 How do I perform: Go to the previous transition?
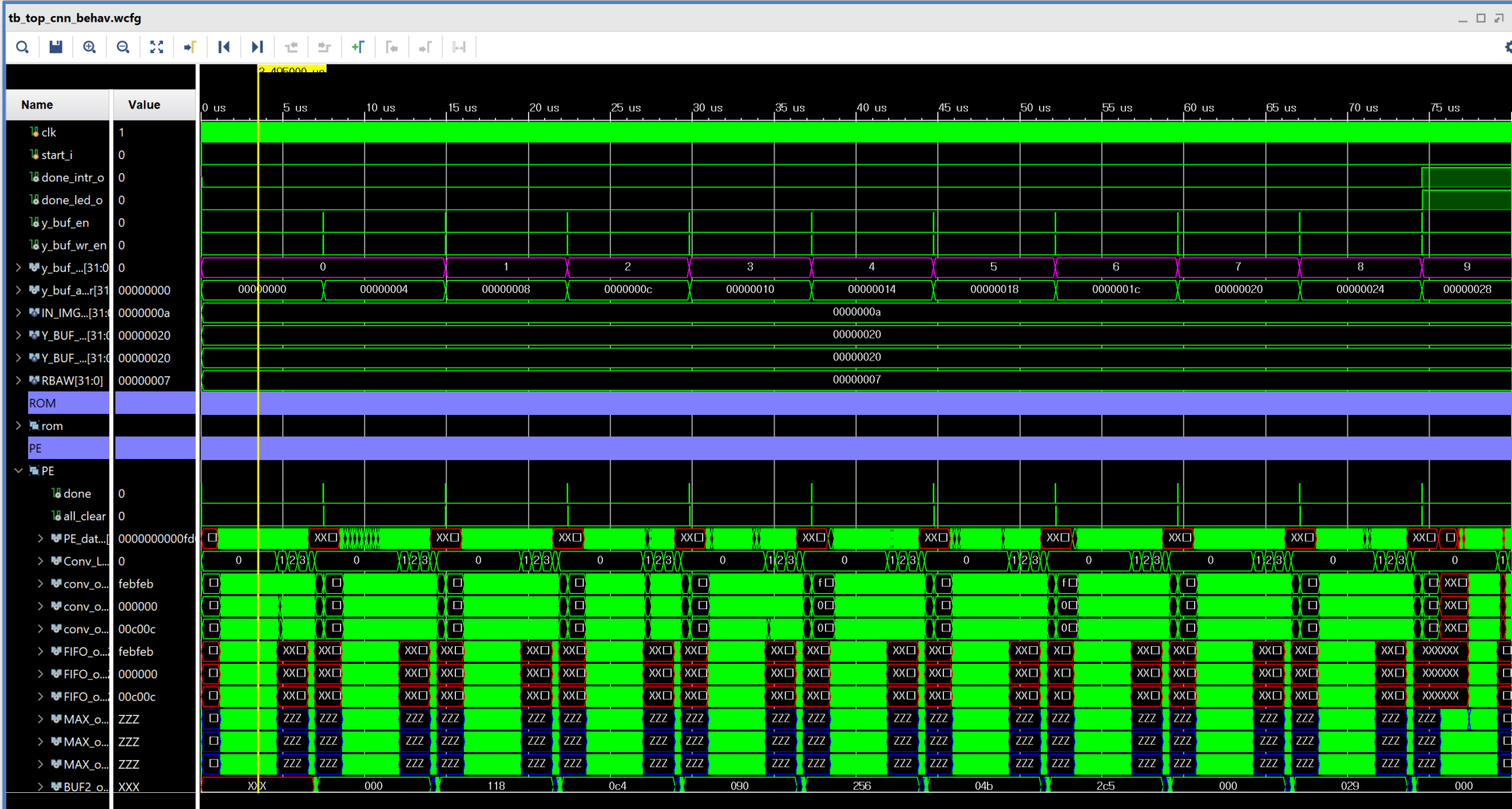tap(291, 47)
